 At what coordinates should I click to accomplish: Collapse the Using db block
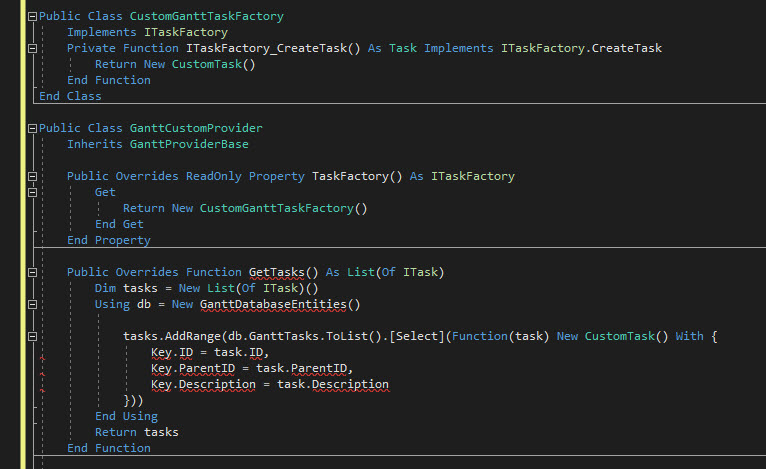click(33, 304)
